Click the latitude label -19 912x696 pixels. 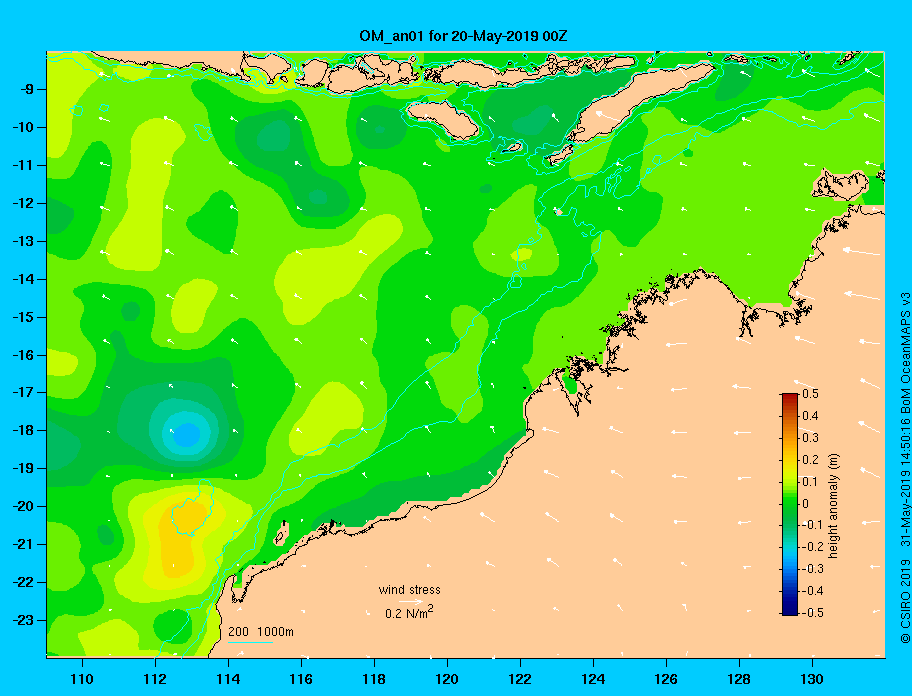tap(27, 468)
